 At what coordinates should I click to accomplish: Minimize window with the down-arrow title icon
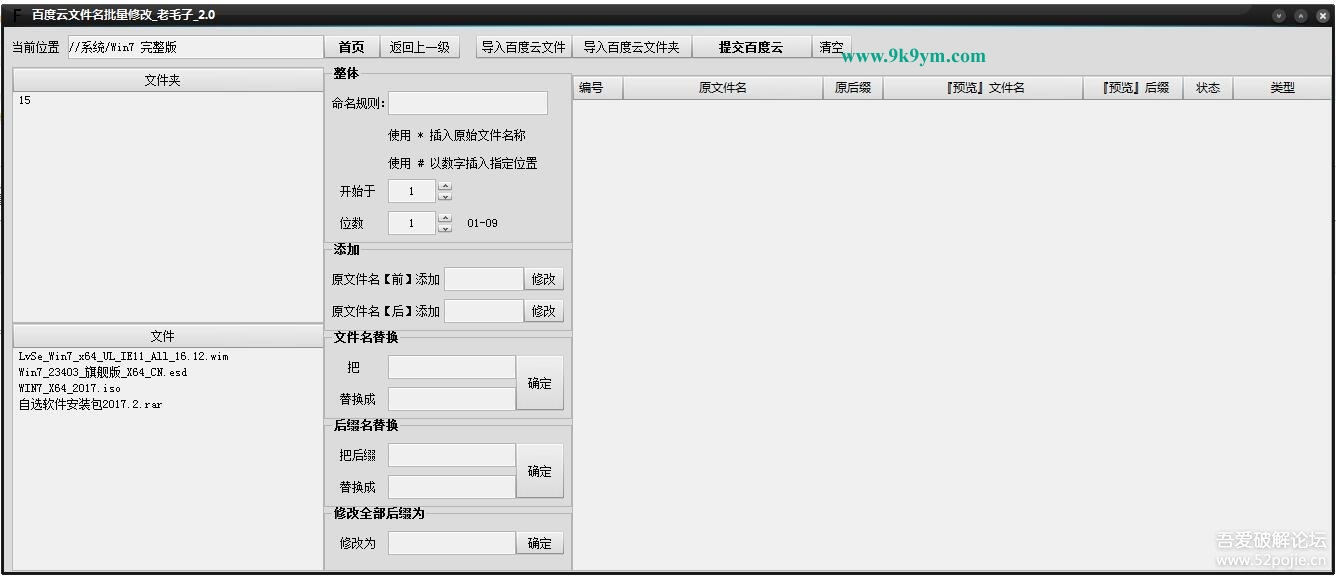pos(1279,16)
